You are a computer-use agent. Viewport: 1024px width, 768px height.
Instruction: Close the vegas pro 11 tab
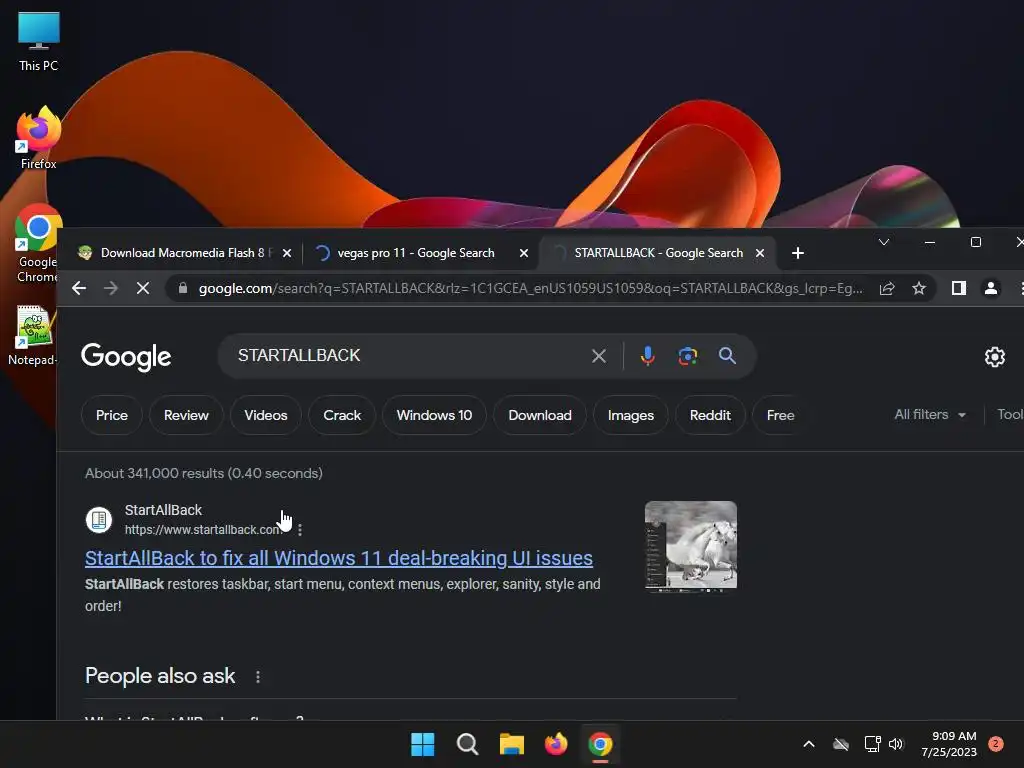(x=524, y=253)
